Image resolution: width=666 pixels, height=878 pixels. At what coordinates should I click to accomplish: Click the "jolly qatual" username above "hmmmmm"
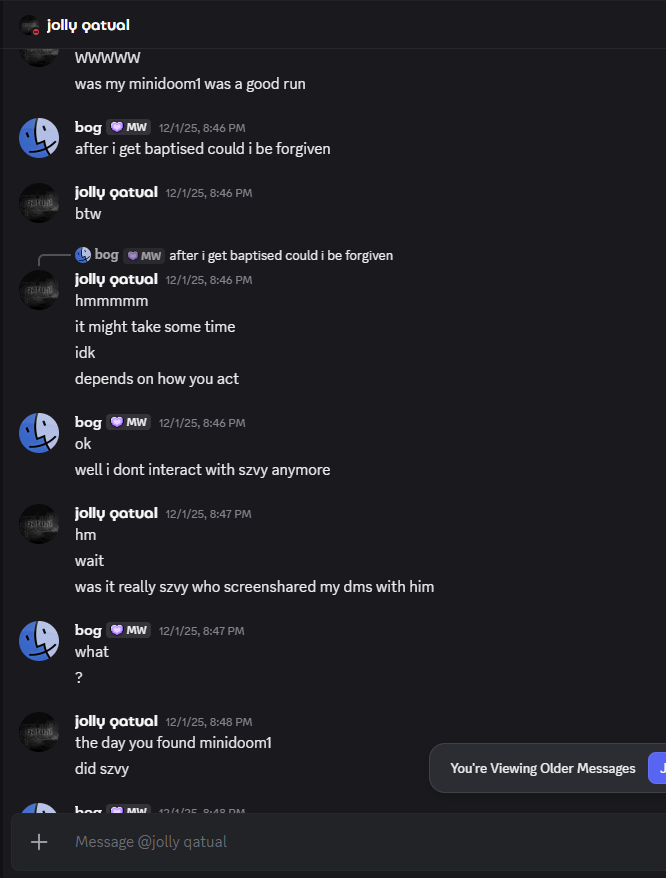tap(116, 279)
